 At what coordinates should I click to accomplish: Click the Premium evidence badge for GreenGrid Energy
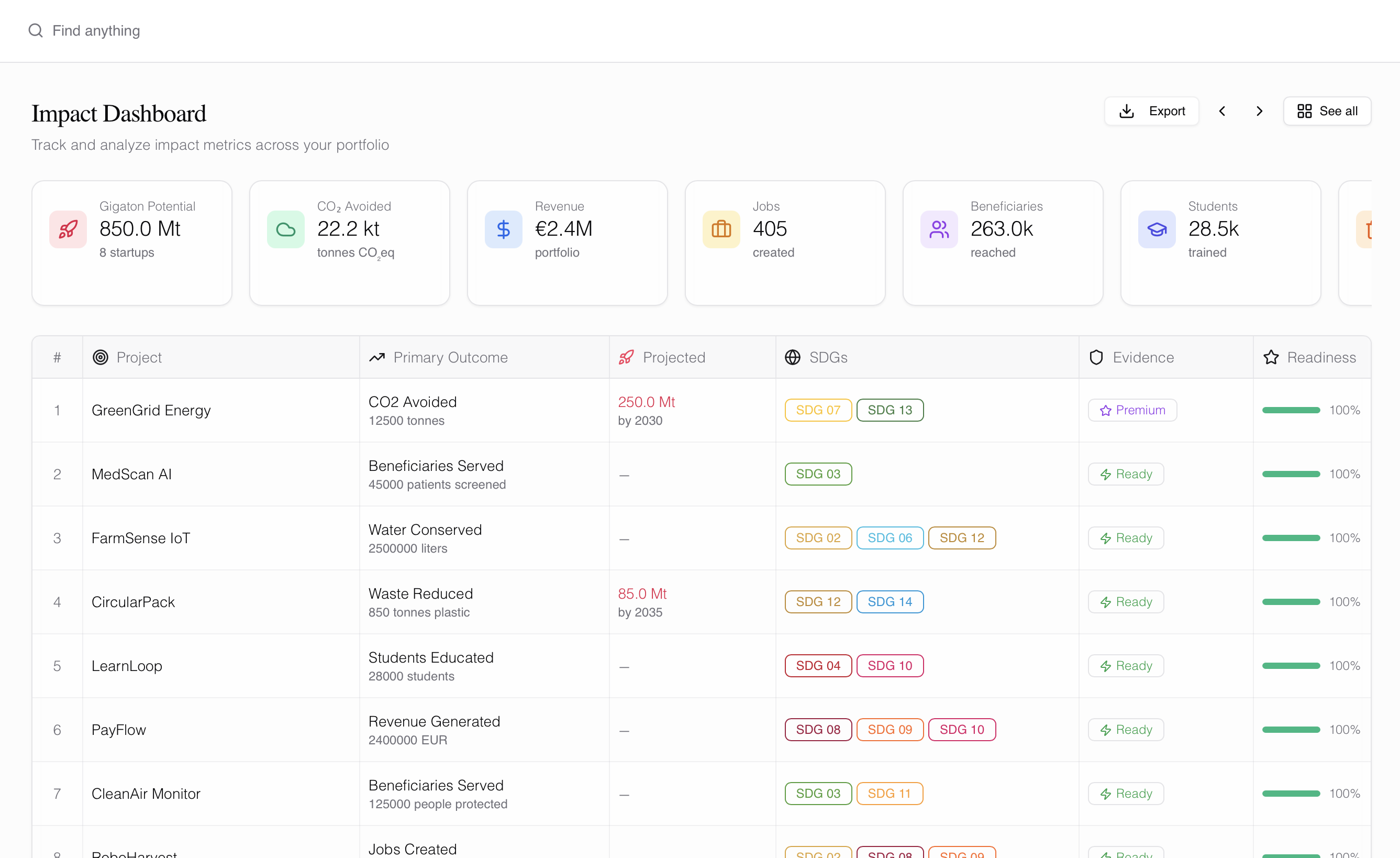pyautogui.click(x=1132, y=410)
